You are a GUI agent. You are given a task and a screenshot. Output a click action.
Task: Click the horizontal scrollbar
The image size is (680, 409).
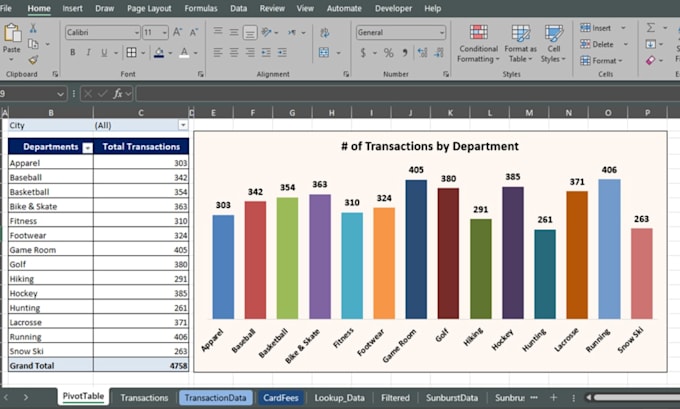(x=637, y=397)
